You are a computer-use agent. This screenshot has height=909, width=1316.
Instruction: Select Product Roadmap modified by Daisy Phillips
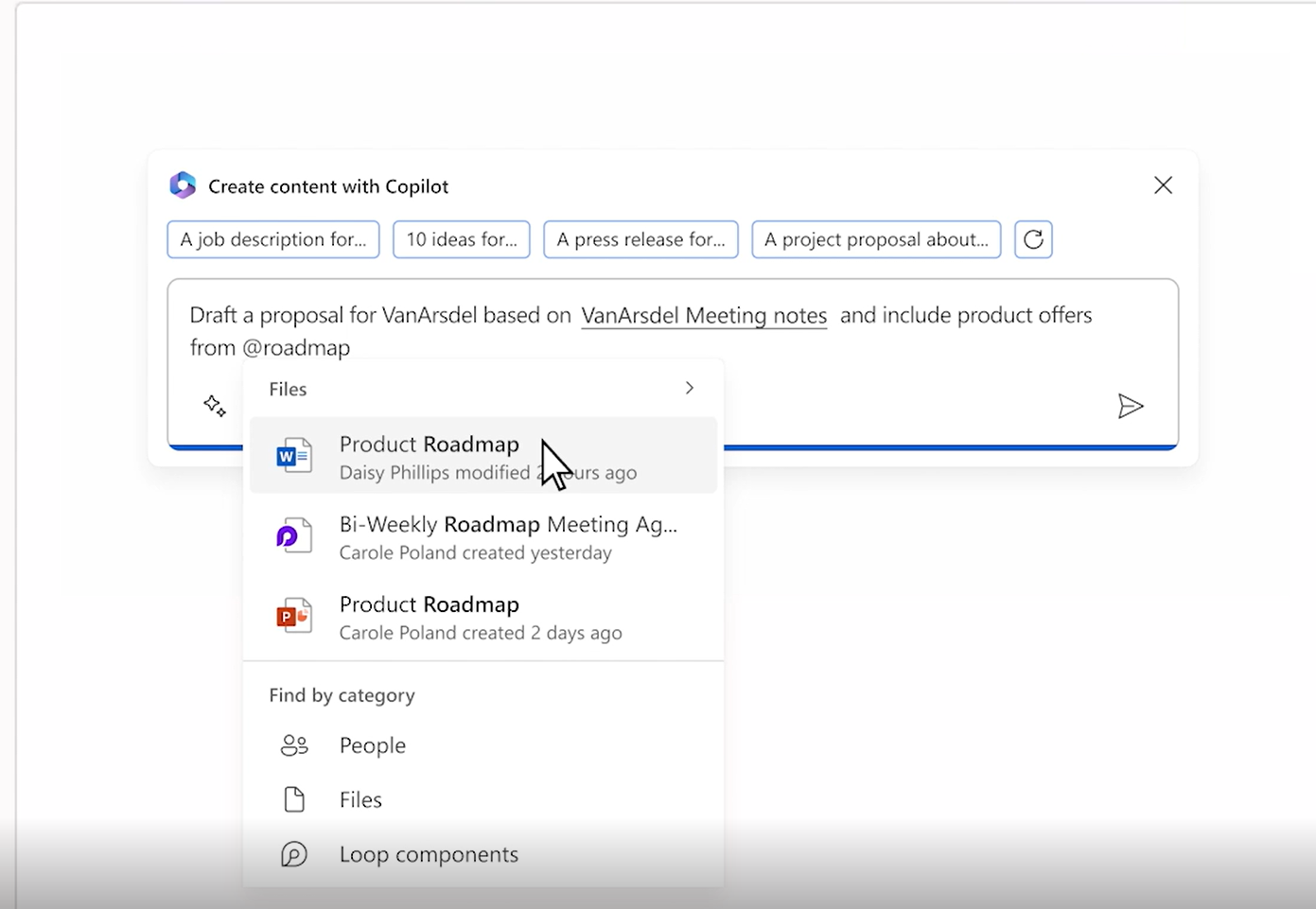click(487, 457)
